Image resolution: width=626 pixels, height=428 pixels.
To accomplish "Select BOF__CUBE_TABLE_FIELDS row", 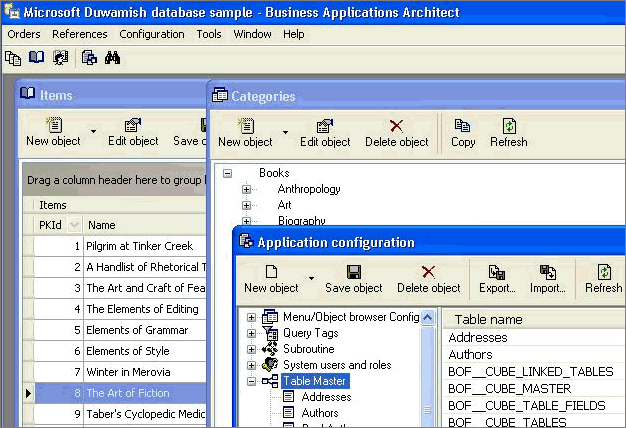I will point(534,406).
